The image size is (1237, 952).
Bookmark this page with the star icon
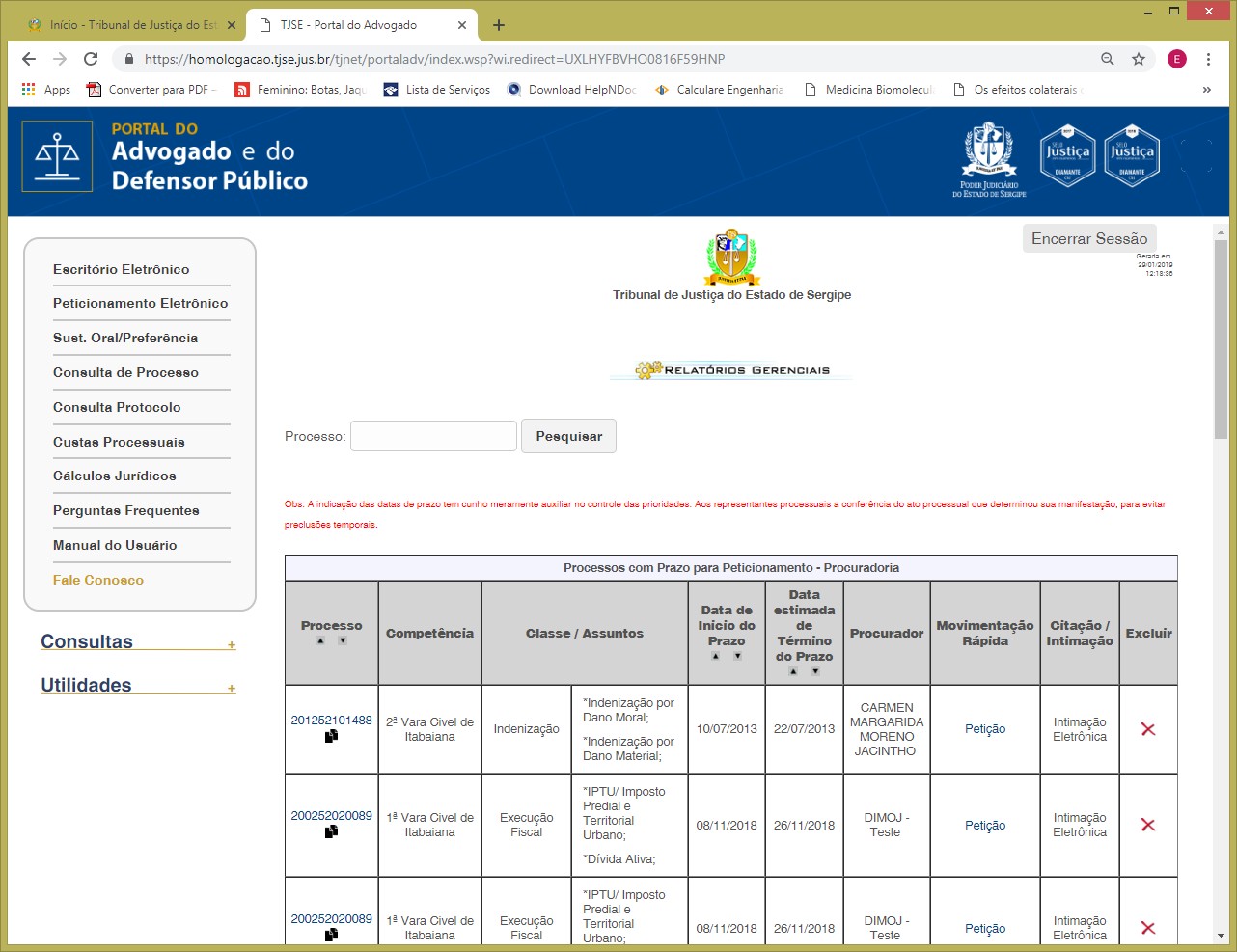(1139, 59)
